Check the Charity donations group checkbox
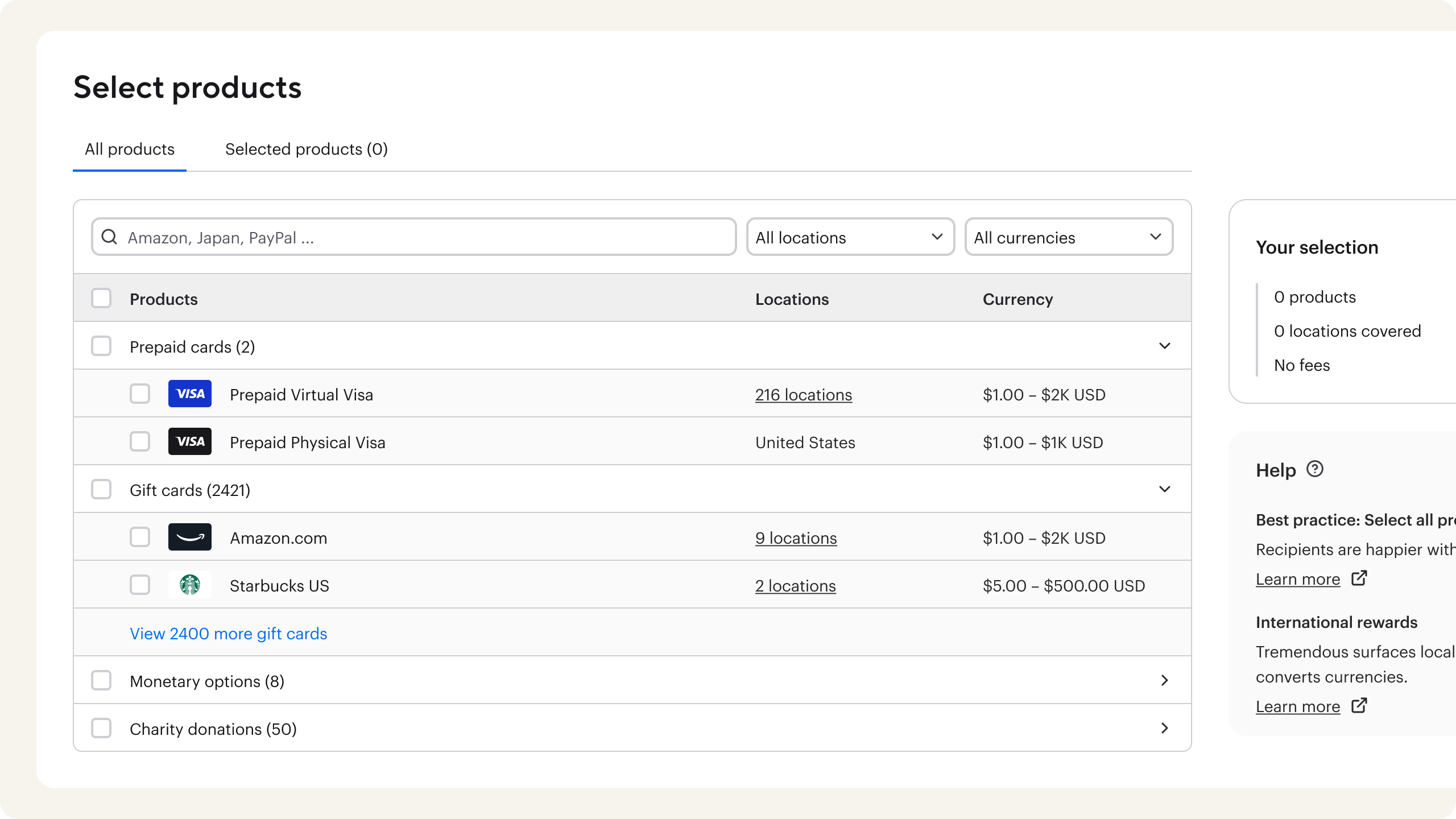The width and height of the screenshot is (1456, 819). [x=101, y=729]
